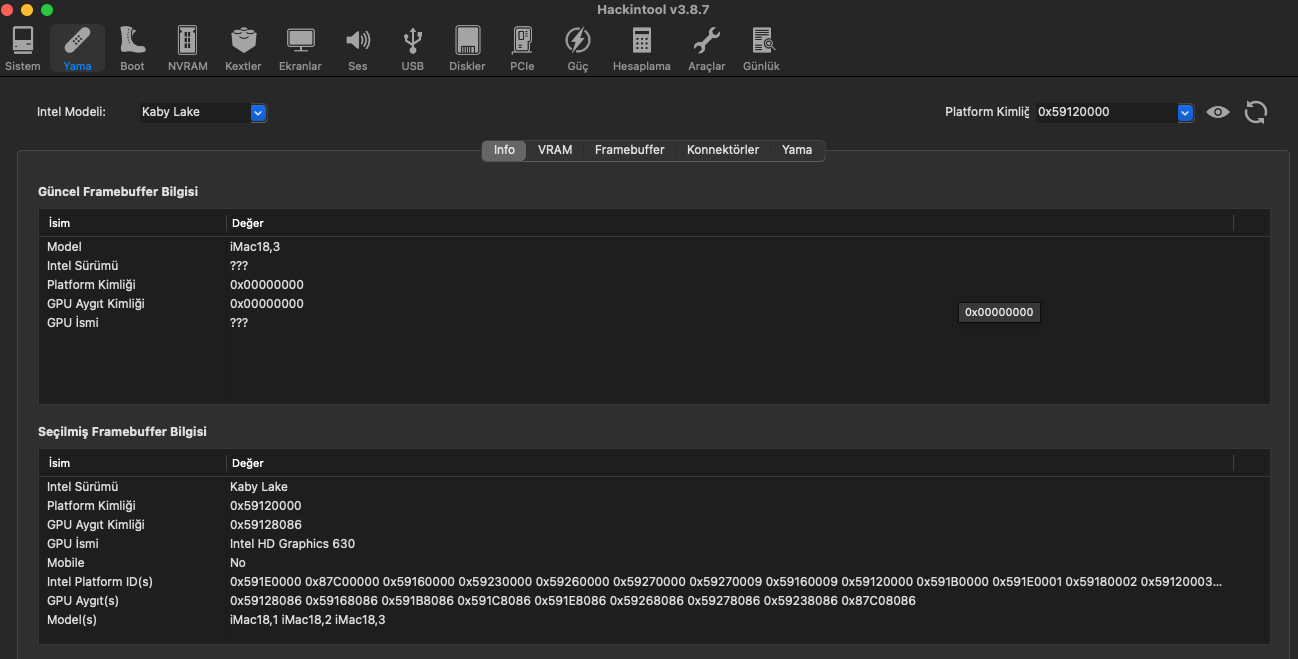Select the GPU Aygıt(s) row

coord(654,600)
